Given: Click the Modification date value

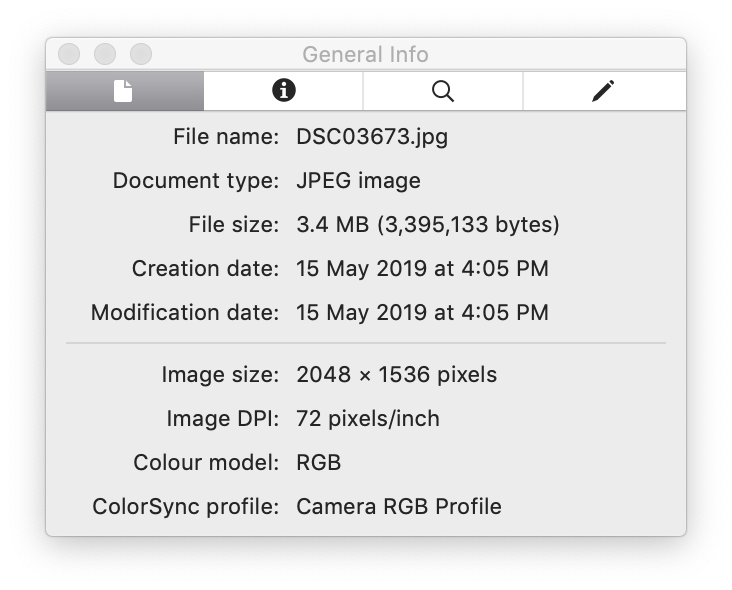Looking at the screenshot, I should (x=422, y=312).
